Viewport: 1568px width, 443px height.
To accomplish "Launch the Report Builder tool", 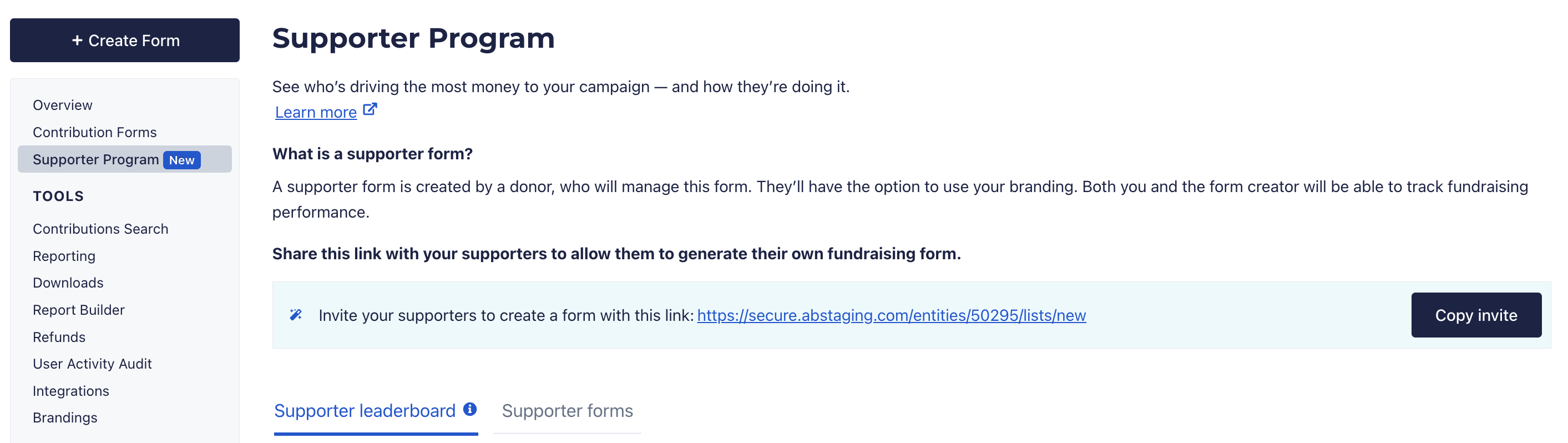I will point(79,310).
